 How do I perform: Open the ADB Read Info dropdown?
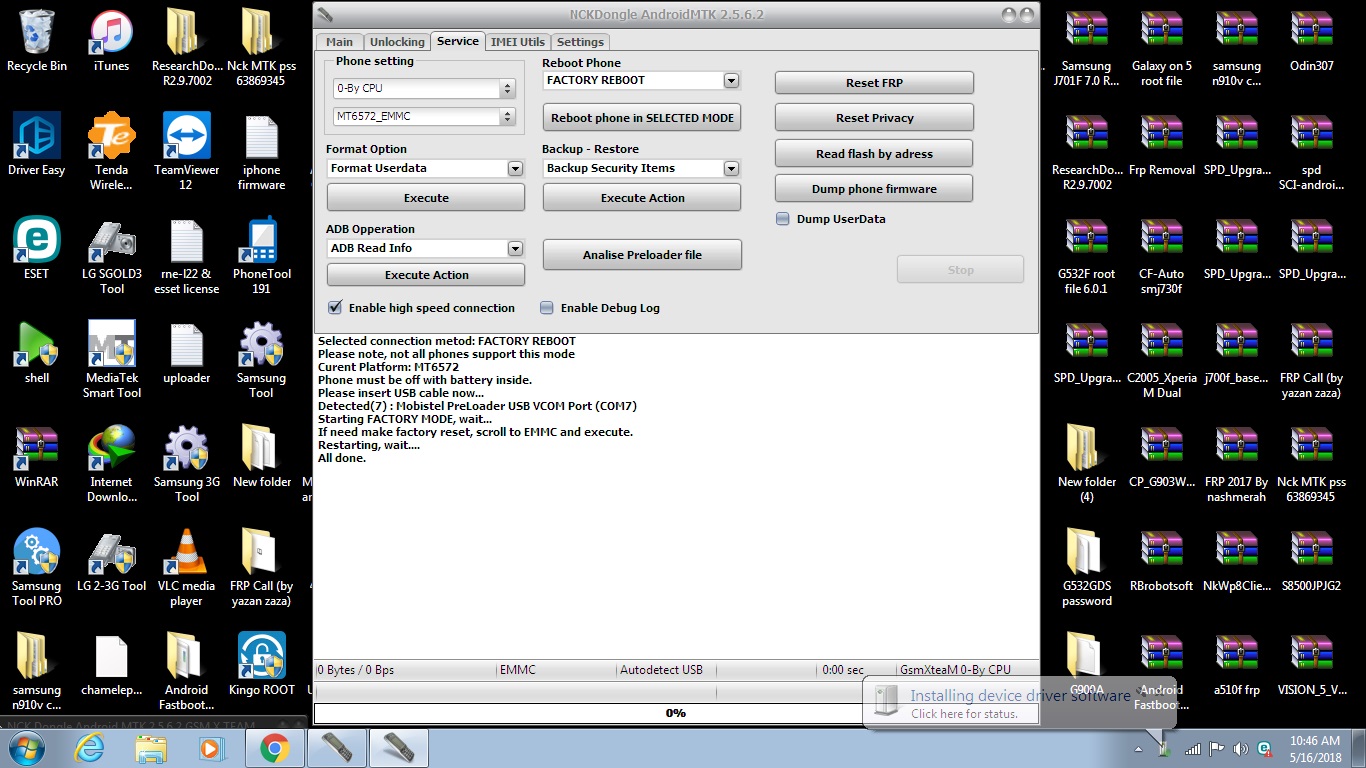point(515,248)
